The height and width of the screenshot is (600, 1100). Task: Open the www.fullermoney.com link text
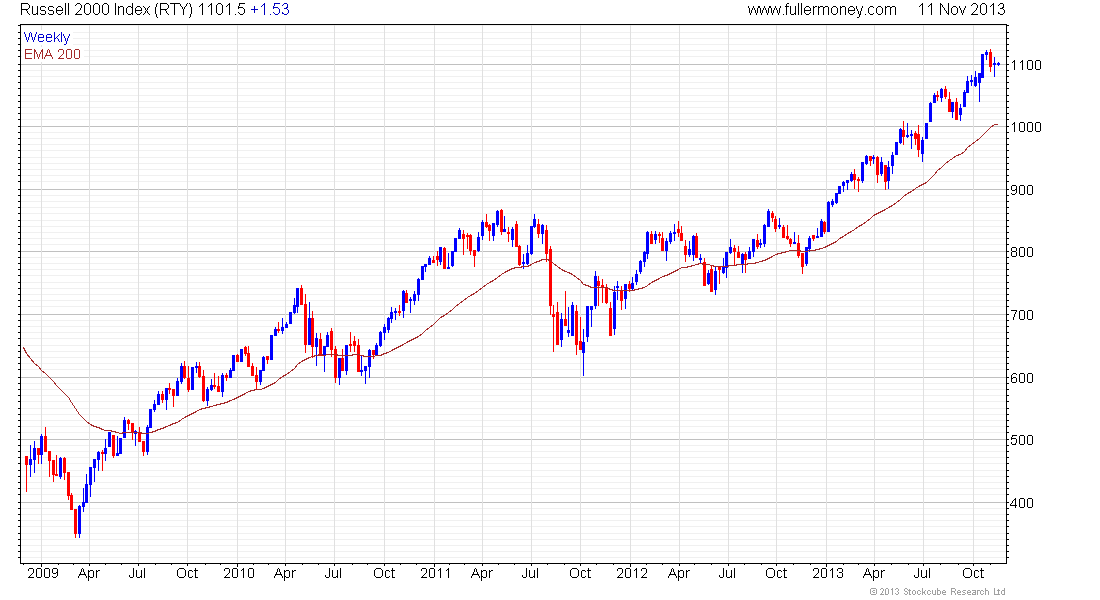point(821,10)
